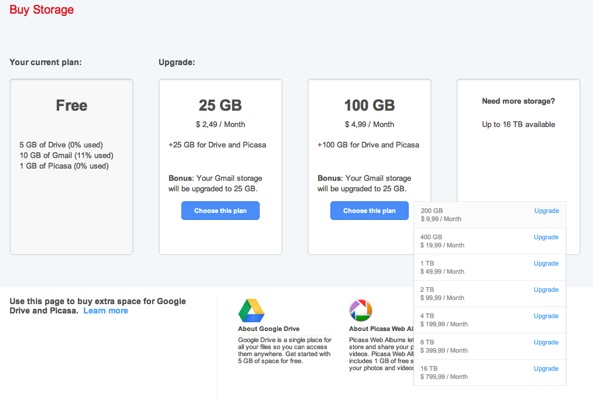
Task: Click the '100 GB' plan title
Action: point(369,105)
